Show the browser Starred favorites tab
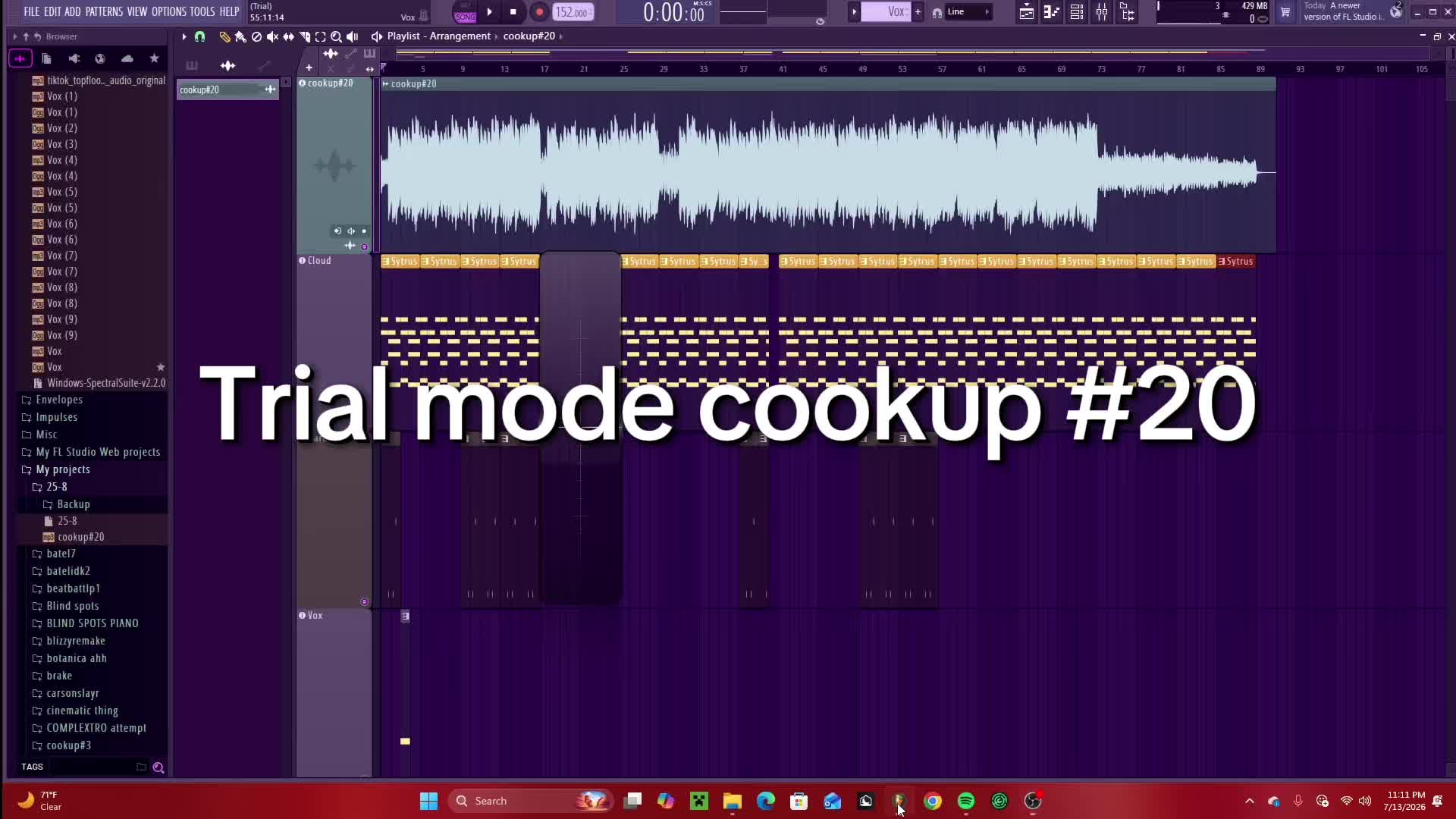This screenshot has width=1456, height=819. coord(154,58)
